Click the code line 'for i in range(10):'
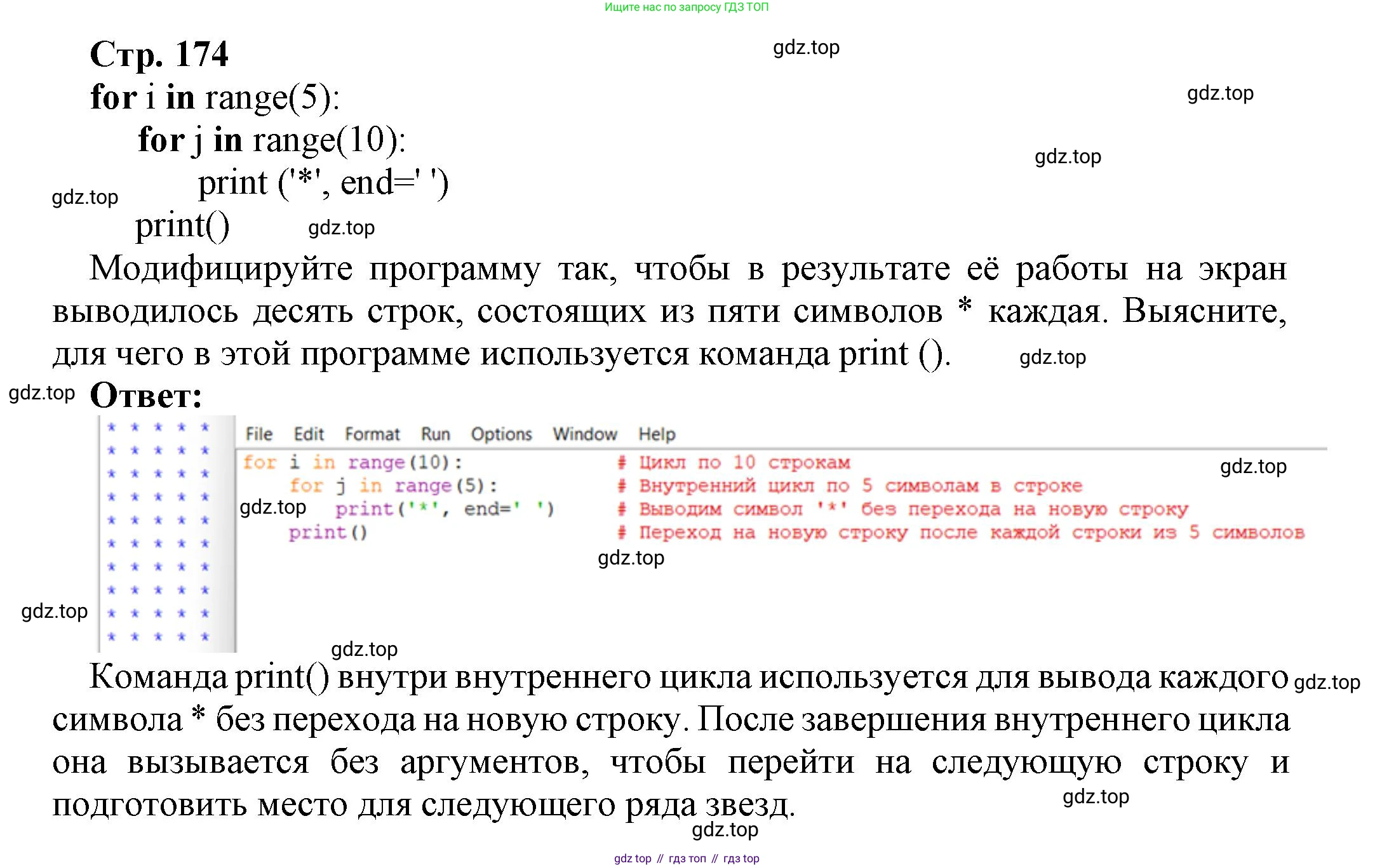The width and height of the screenshot is (1375, 868). (352, 462)
